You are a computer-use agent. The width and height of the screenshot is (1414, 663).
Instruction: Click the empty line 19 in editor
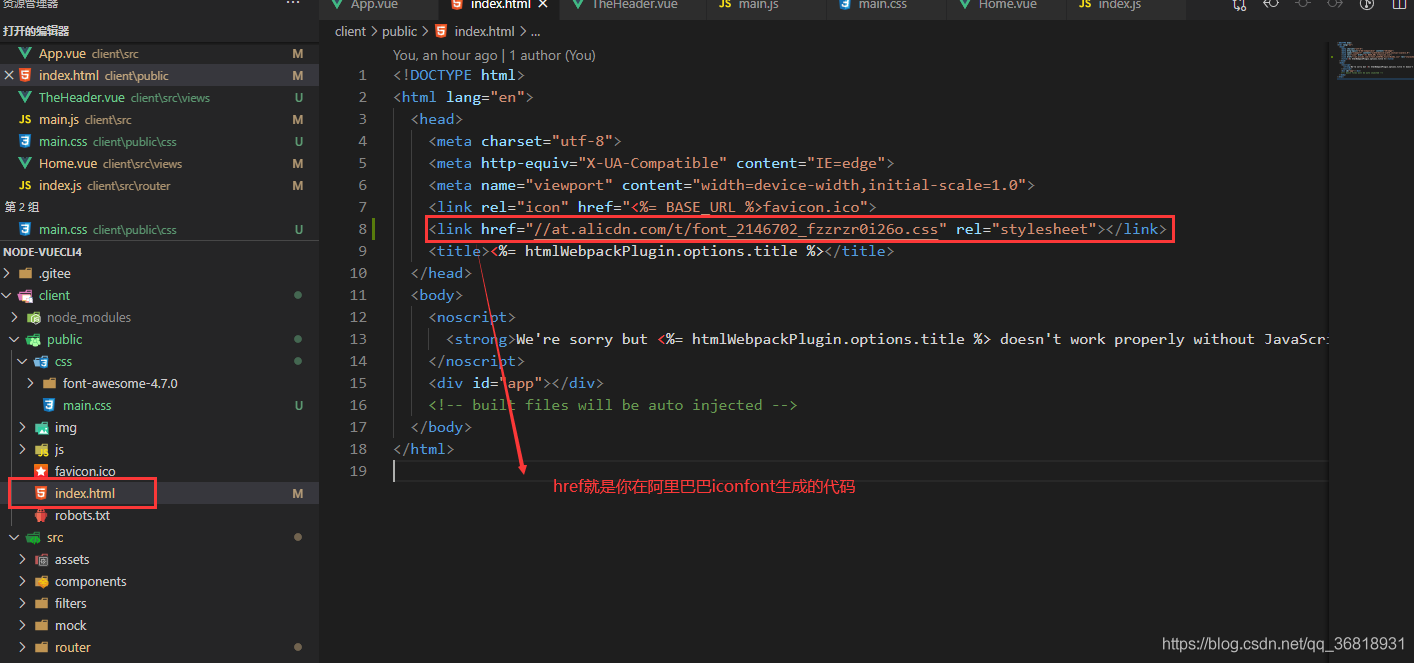click(x=860, y=471)
